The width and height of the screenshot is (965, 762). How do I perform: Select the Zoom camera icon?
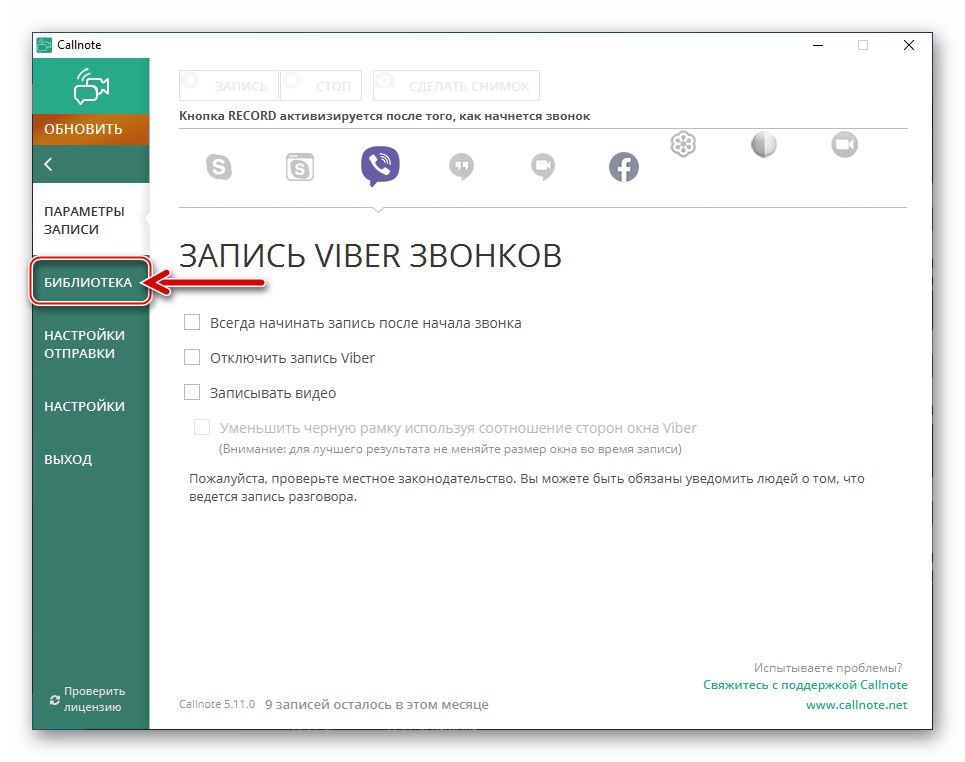(x=844, y=145)
